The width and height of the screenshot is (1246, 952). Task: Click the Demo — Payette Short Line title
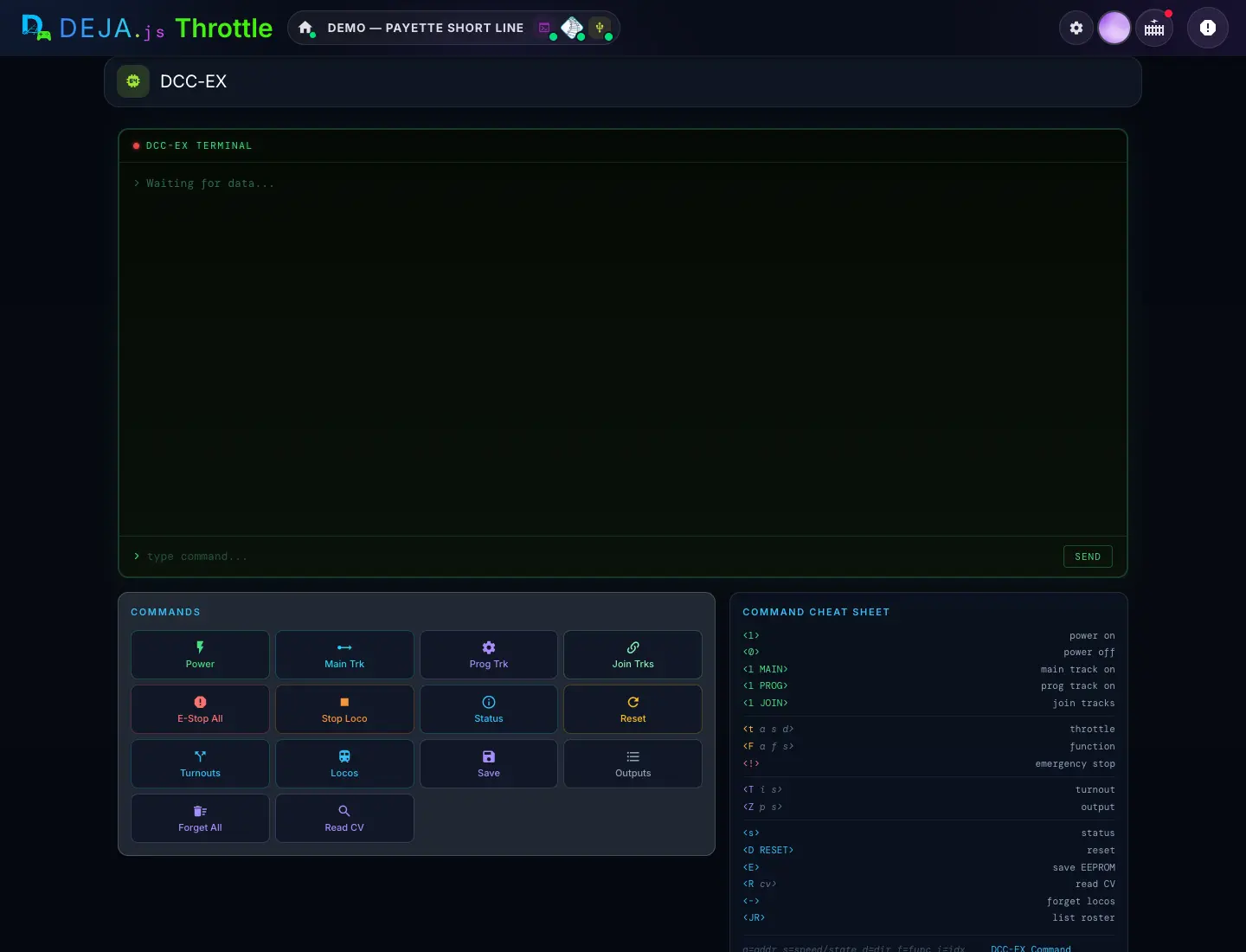click(x=426, y=28)
